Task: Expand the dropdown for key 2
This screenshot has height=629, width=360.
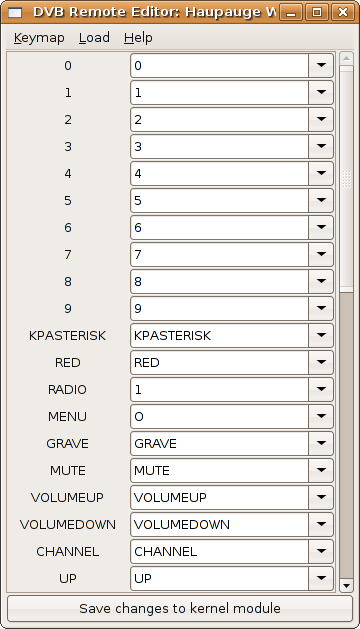Action: click(x=321, y=119)
